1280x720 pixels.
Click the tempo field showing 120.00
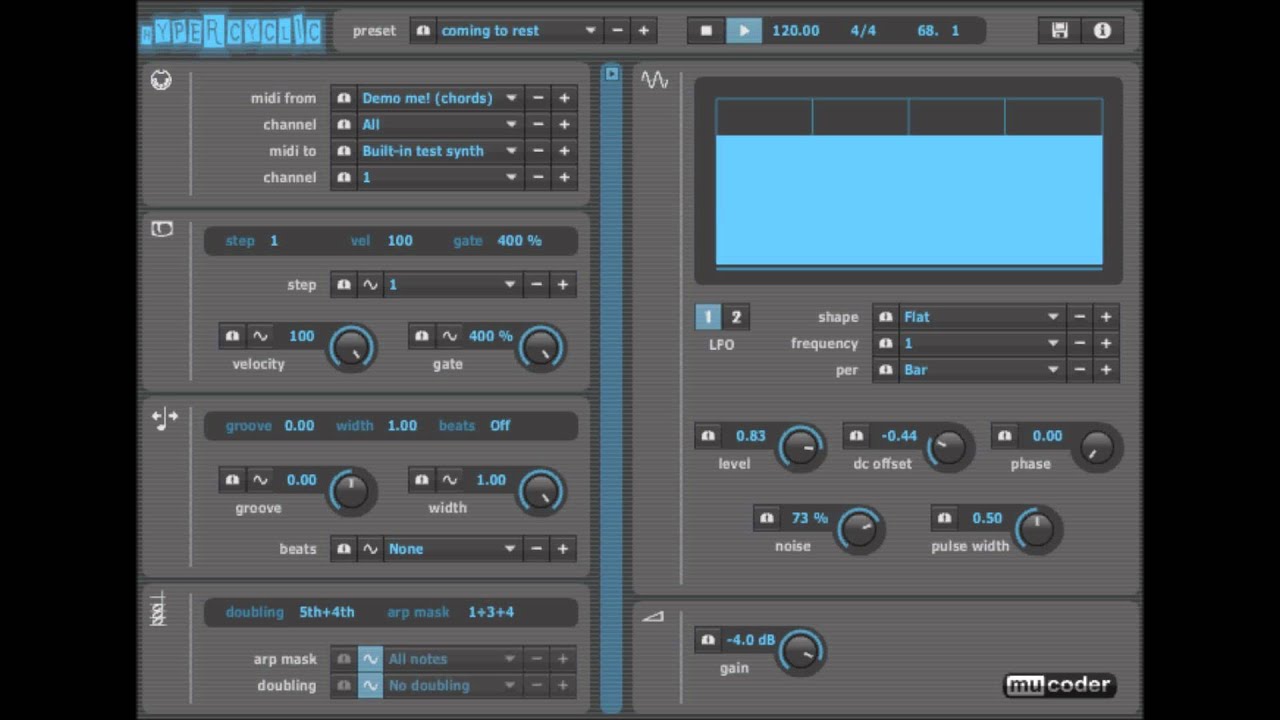[796, 31]
